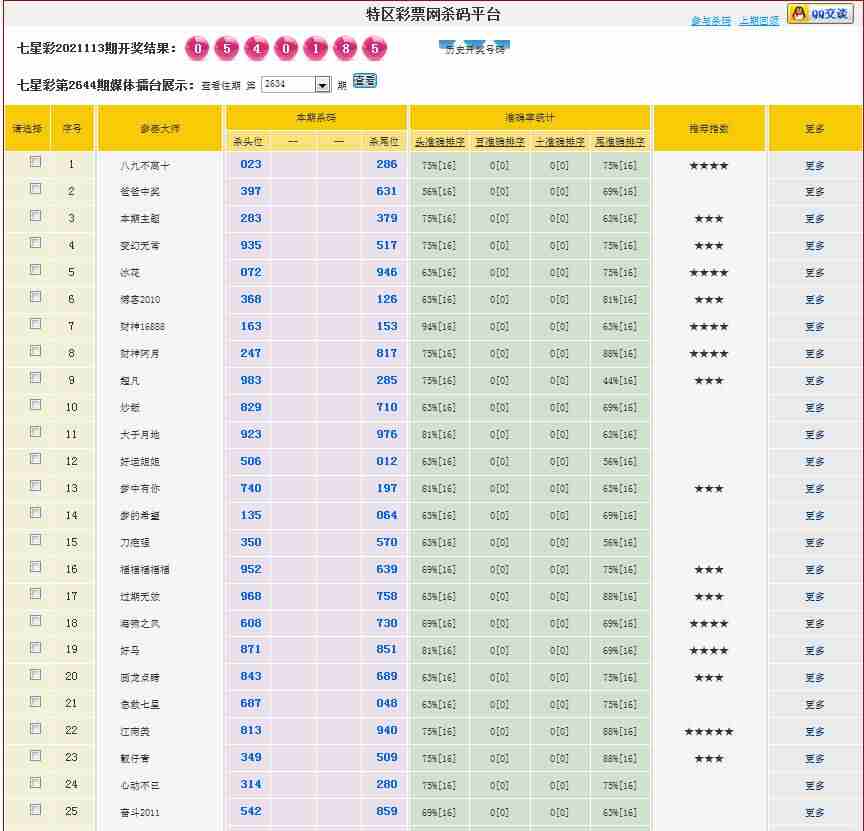Click the first pink lottery ball
Image resolution: width=864 pixels, height=831 pixels.
click(199, 49)
